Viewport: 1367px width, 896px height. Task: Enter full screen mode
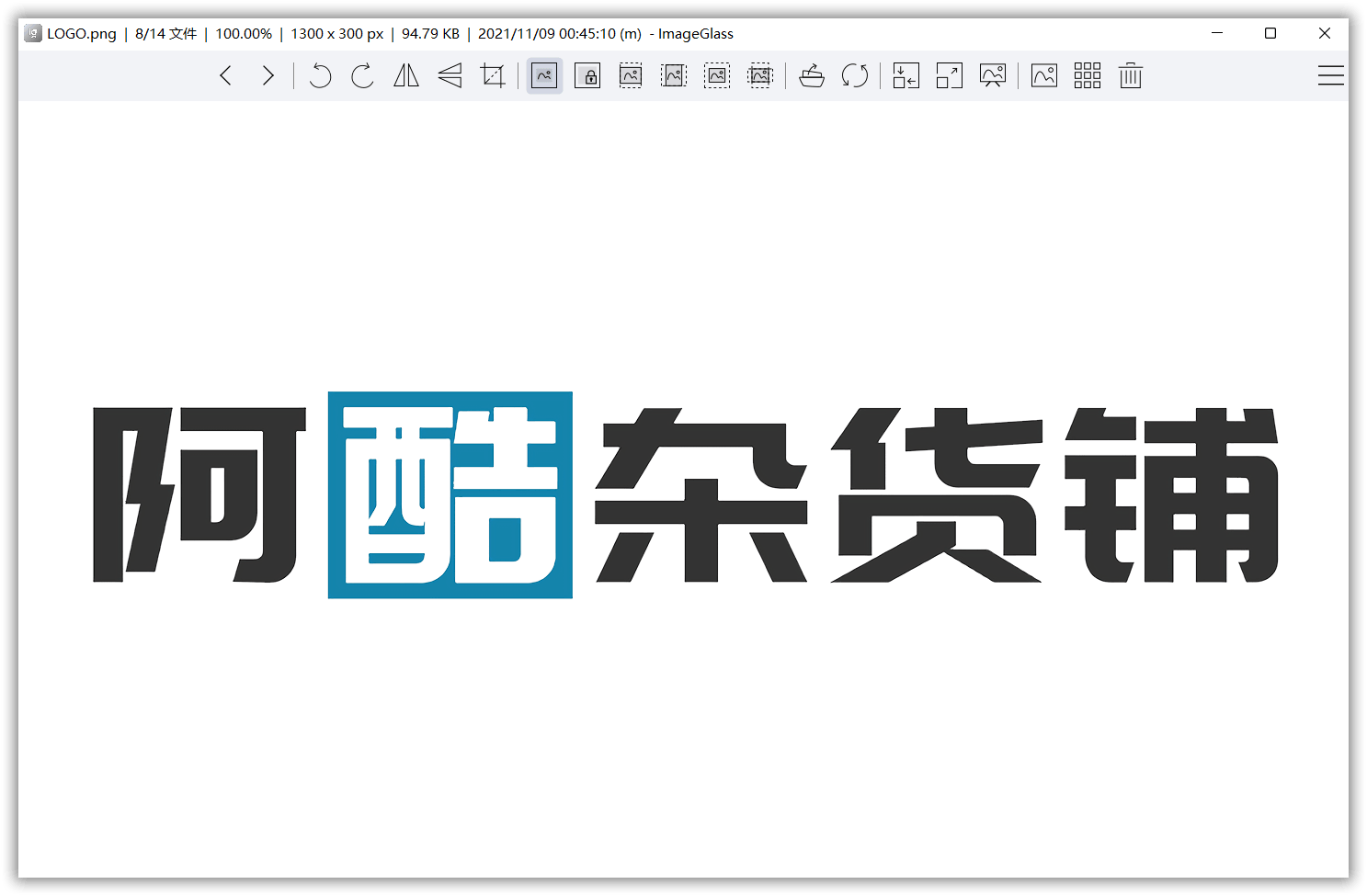tap(950, 76)
